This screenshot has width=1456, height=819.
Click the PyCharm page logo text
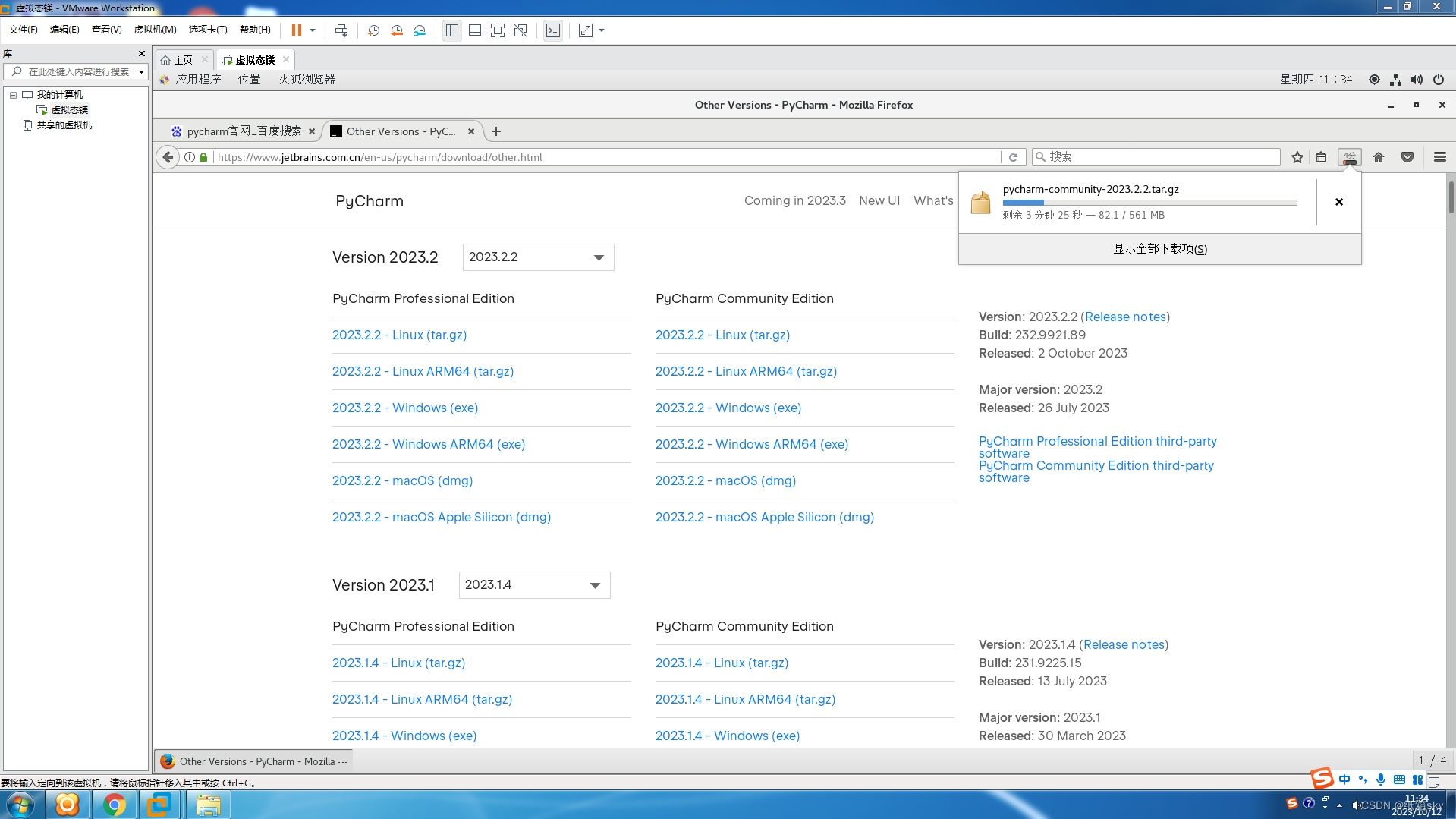pos(370,201)
